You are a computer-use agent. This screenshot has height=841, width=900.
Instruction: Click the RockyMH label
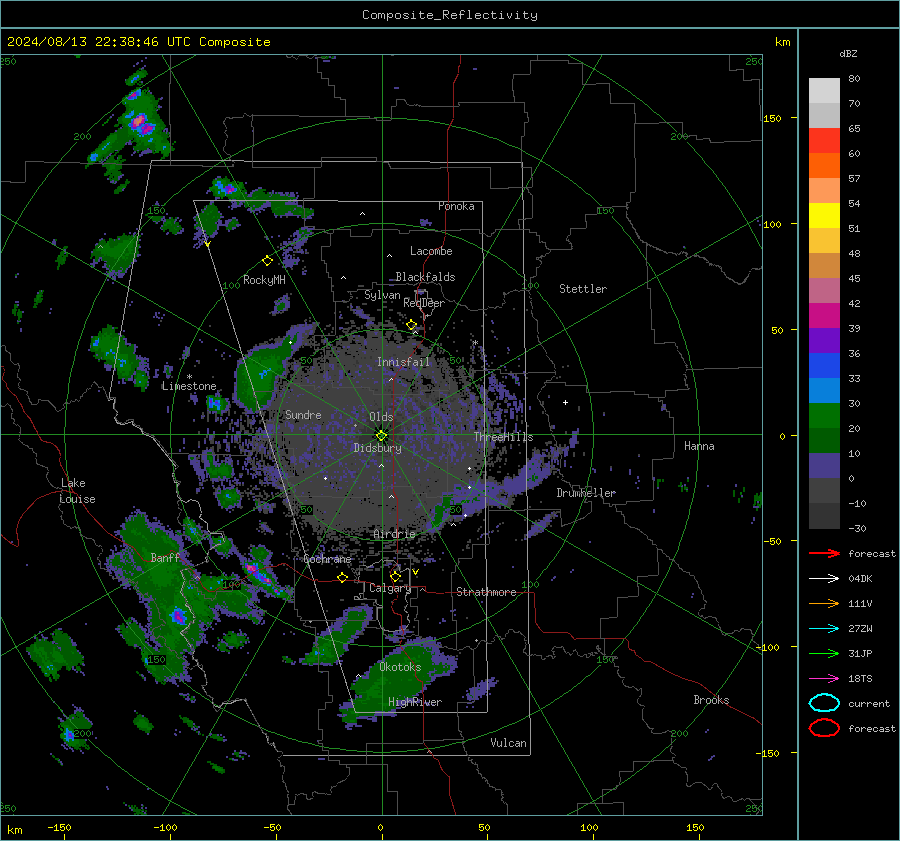point(264,280)
